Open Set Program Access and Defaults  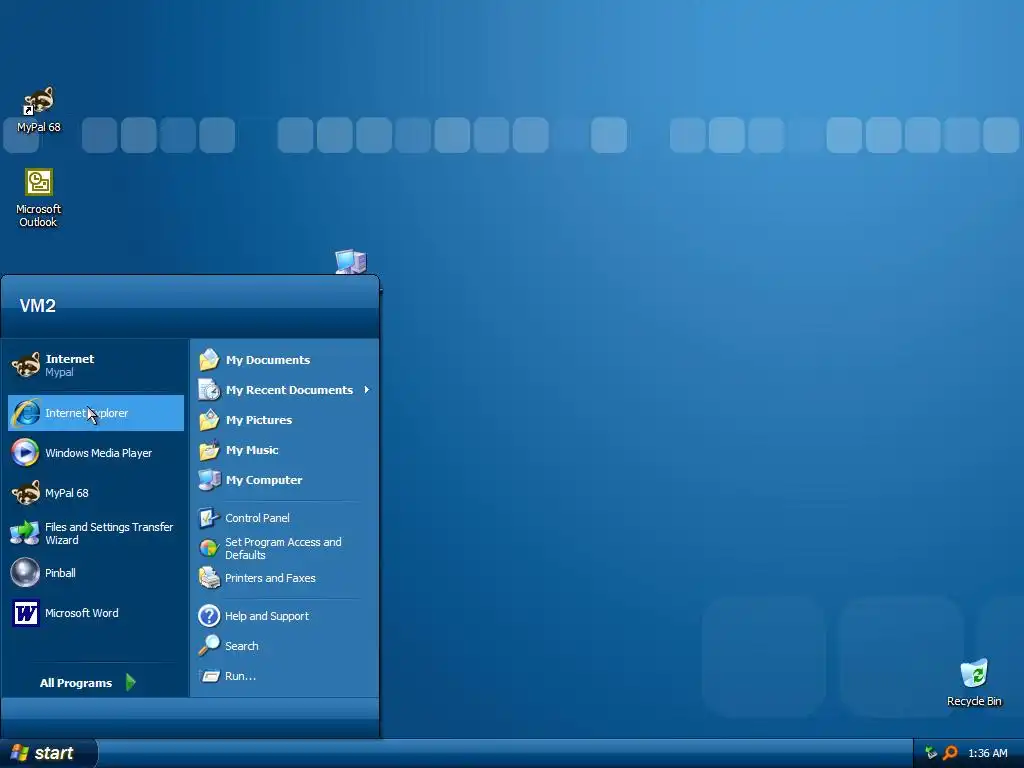[x=285, y=548]
